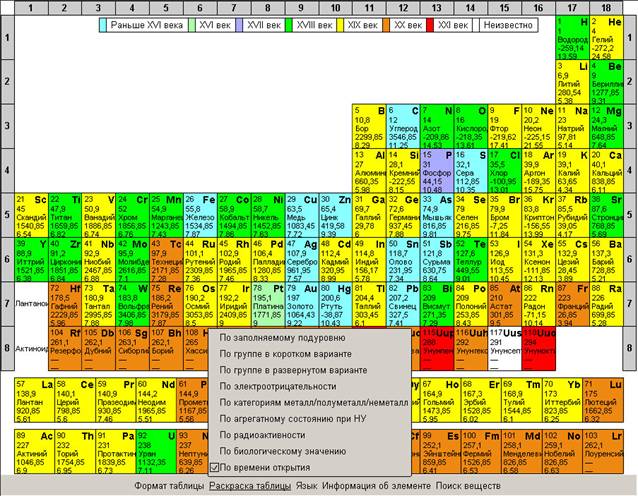Open 'Информация об элементе' menu

376,486
